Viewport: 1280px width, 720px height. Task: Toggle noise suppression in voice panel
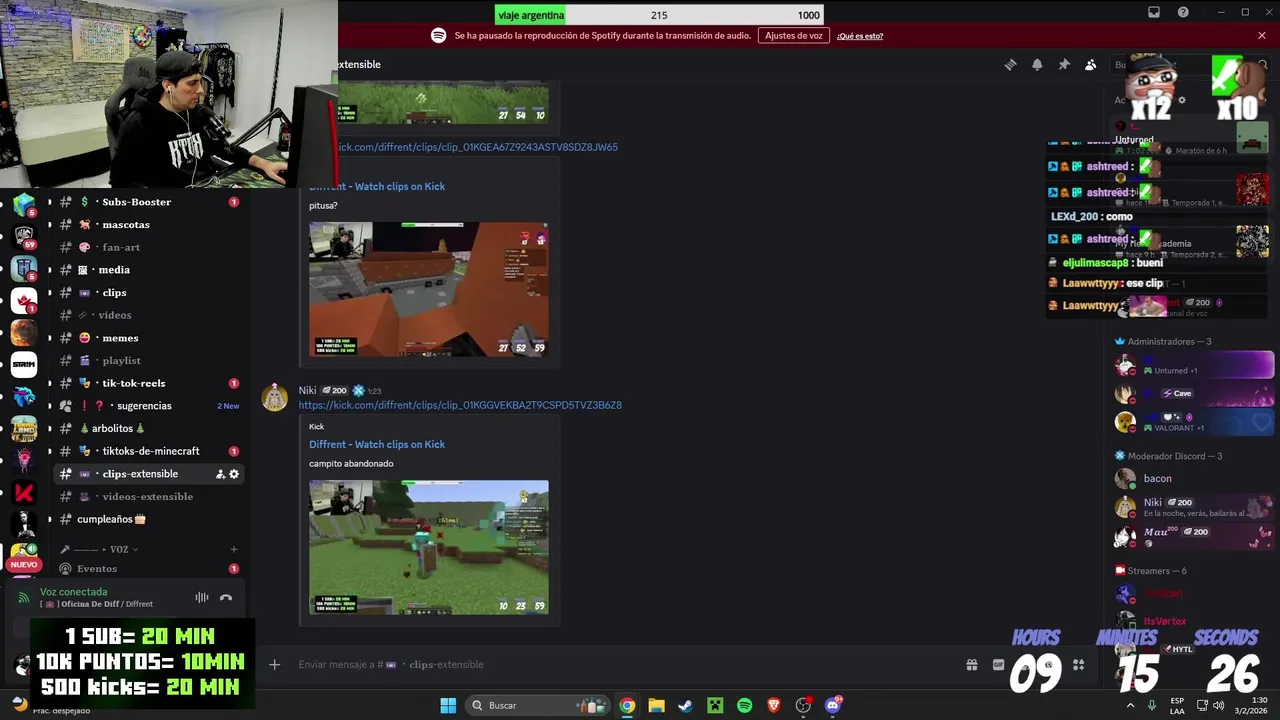point(202,598)
